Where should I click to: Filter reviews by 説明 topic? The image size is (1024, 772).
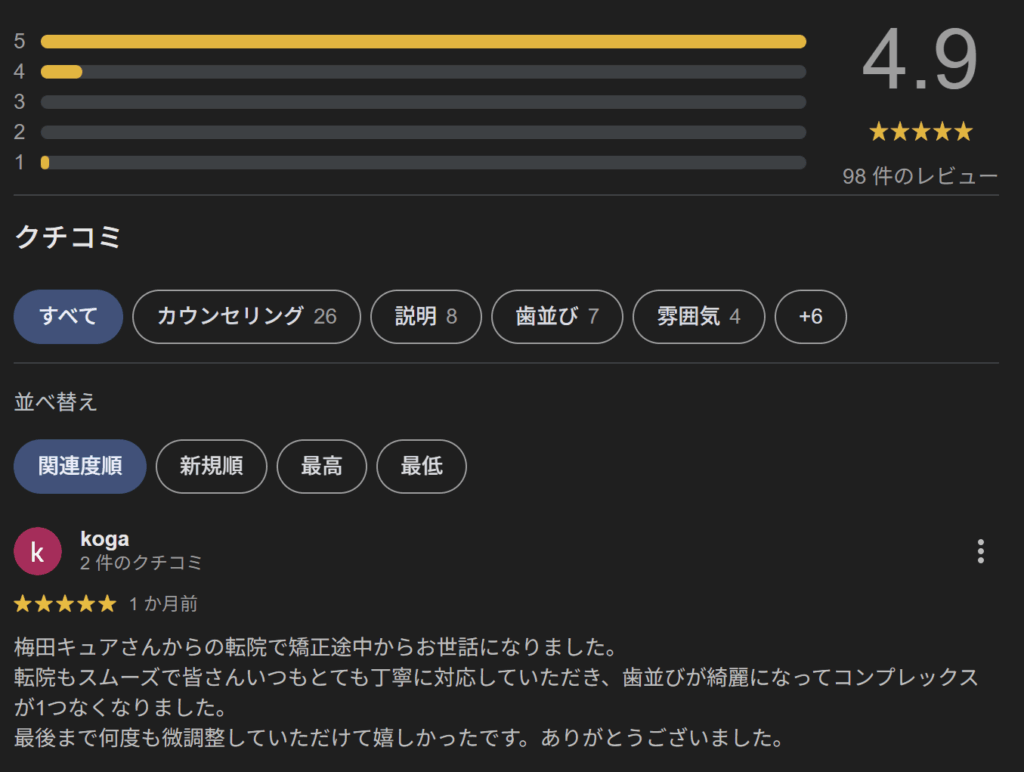pyautogui.click(x=425, y=317)
